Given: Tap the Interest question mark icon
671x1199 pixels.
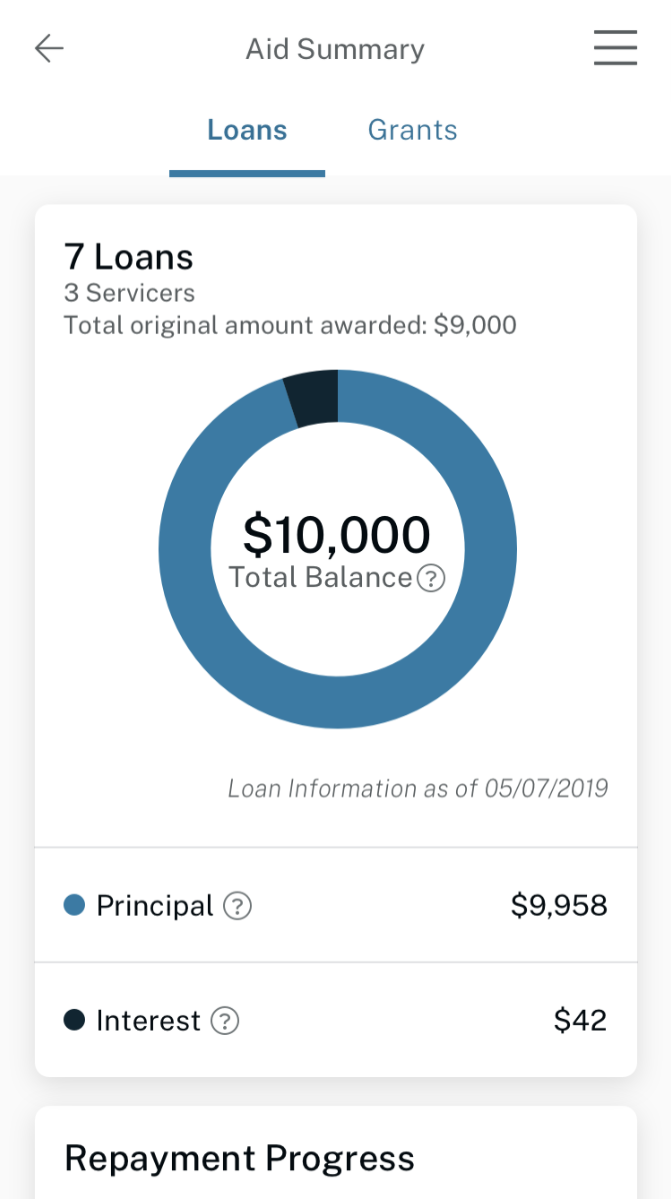Looking at the screenshot, I should [227, 1021].
